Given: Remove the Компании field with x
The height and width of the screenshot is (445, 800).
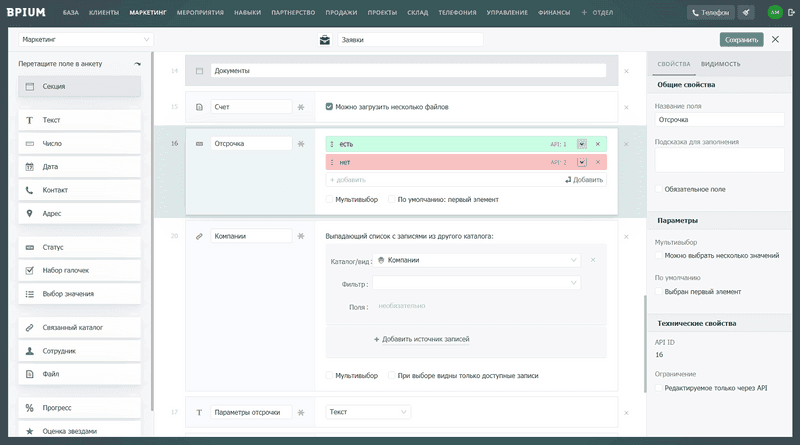Looking at the screenshot, I should 626,237.
